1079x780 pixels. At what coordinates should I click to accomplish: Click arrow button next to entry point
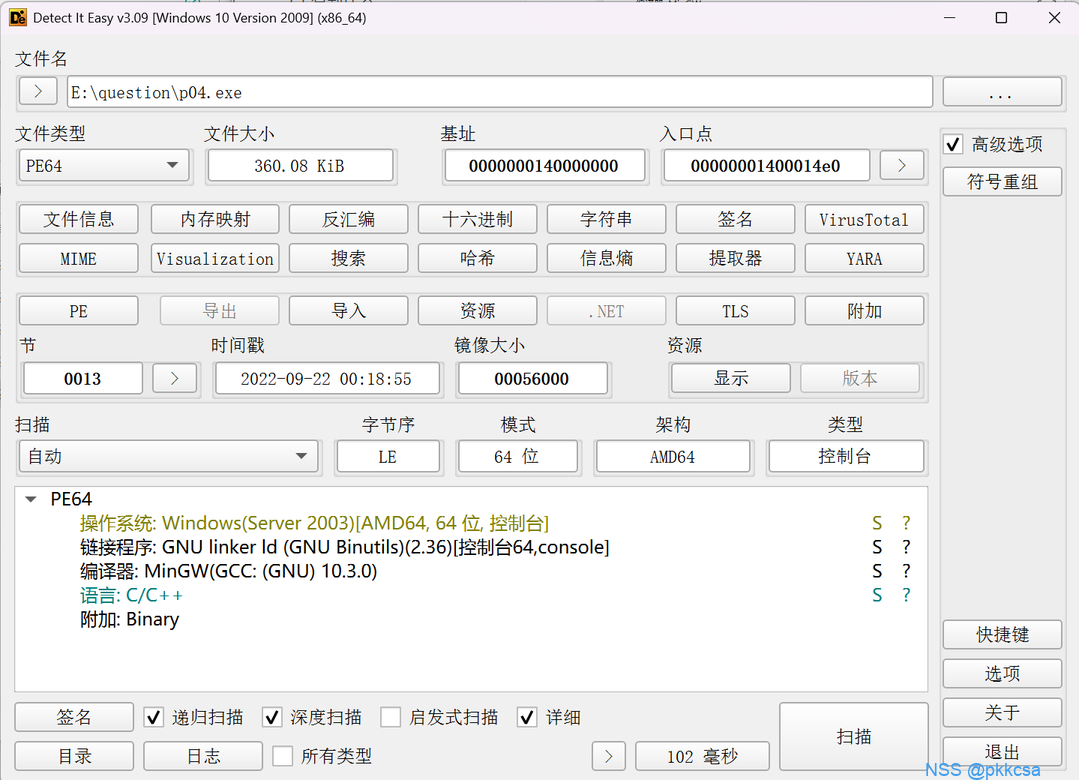coord(902,166)
